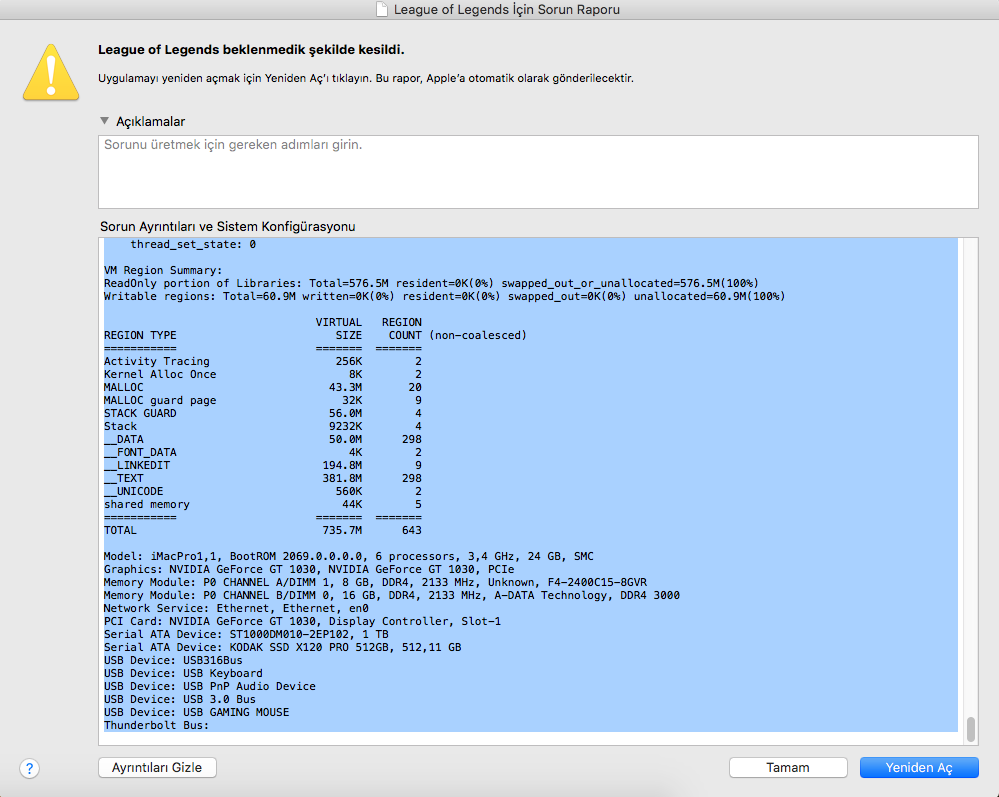Click the KODAK SSD X120 PRO line
This screenshot has height=797, width=999.
pos(282,647)
